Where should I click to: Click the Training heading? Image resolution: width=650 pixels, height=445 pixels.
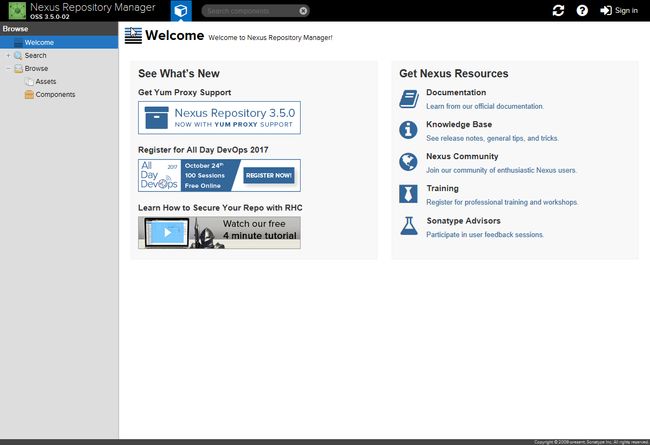tap(442, 188)
